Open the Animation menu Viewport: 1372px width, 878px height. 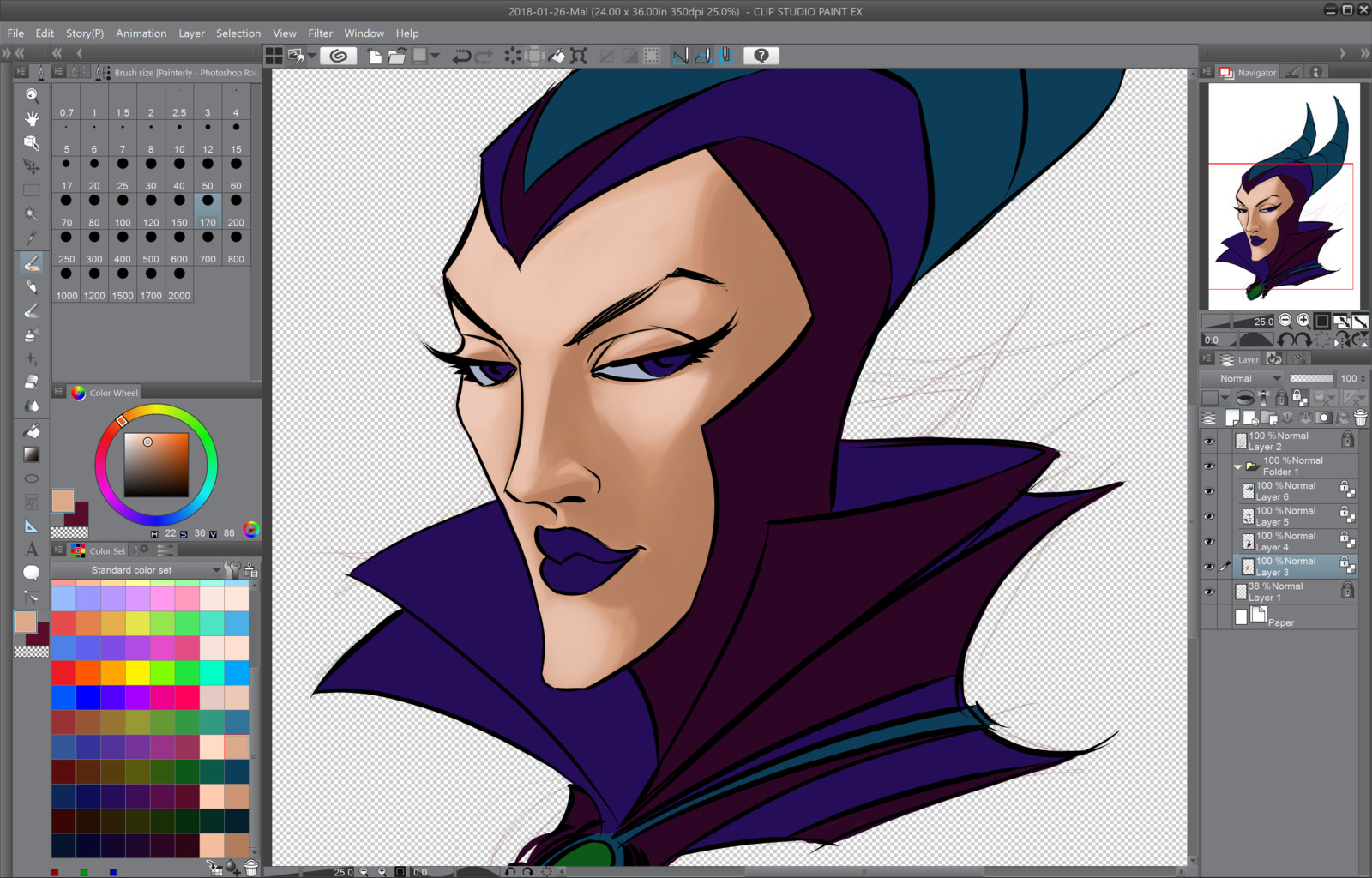pyautogui.click(x=141, y=33)
